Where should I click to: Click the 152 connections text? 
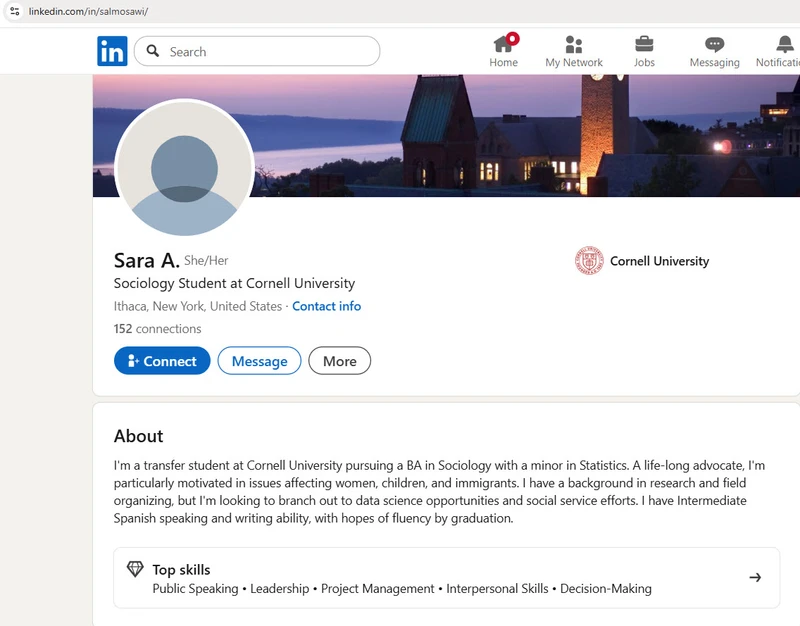pos(157,328)
